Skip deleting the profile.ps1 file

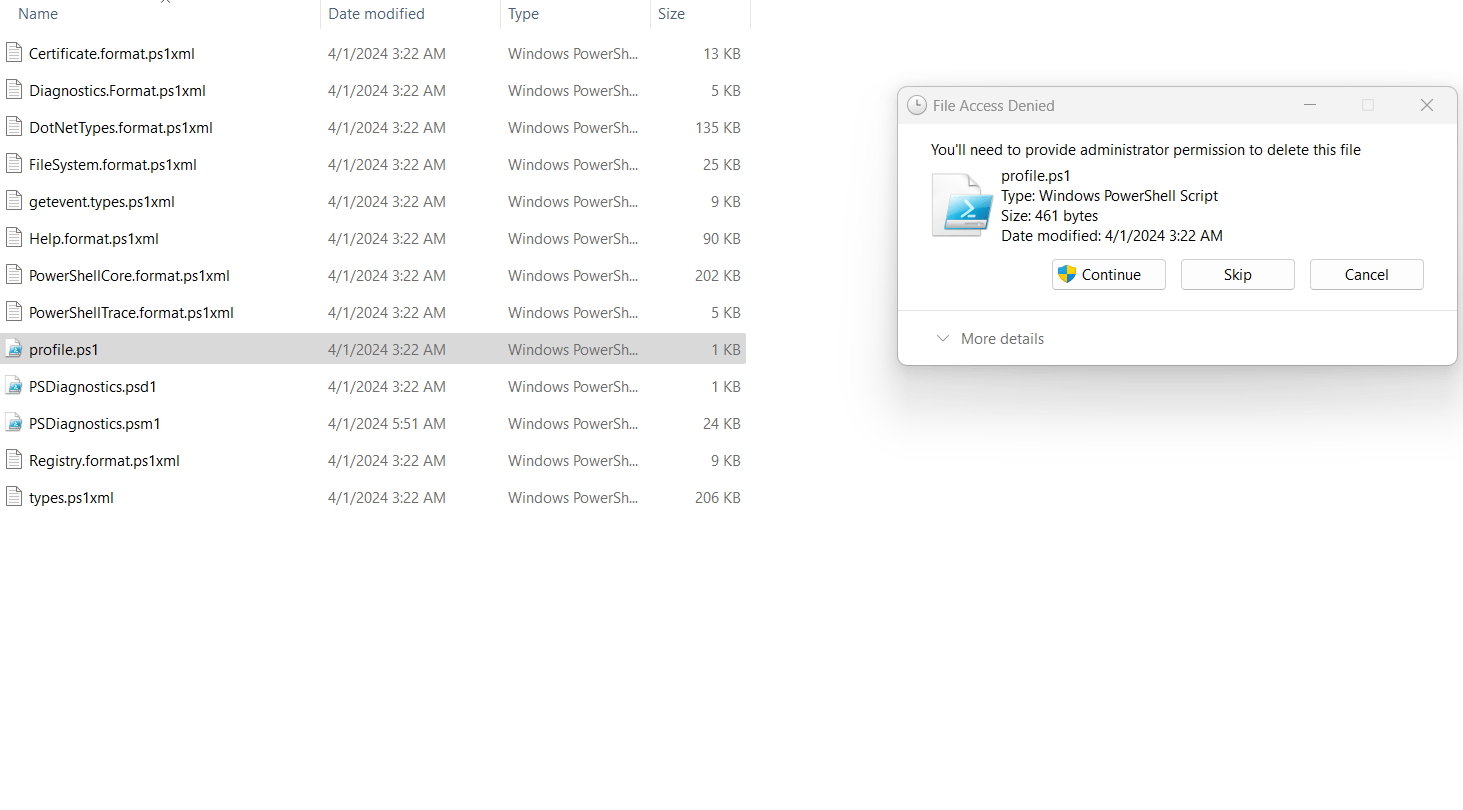pyautogui.click(x=1237, y=274)
